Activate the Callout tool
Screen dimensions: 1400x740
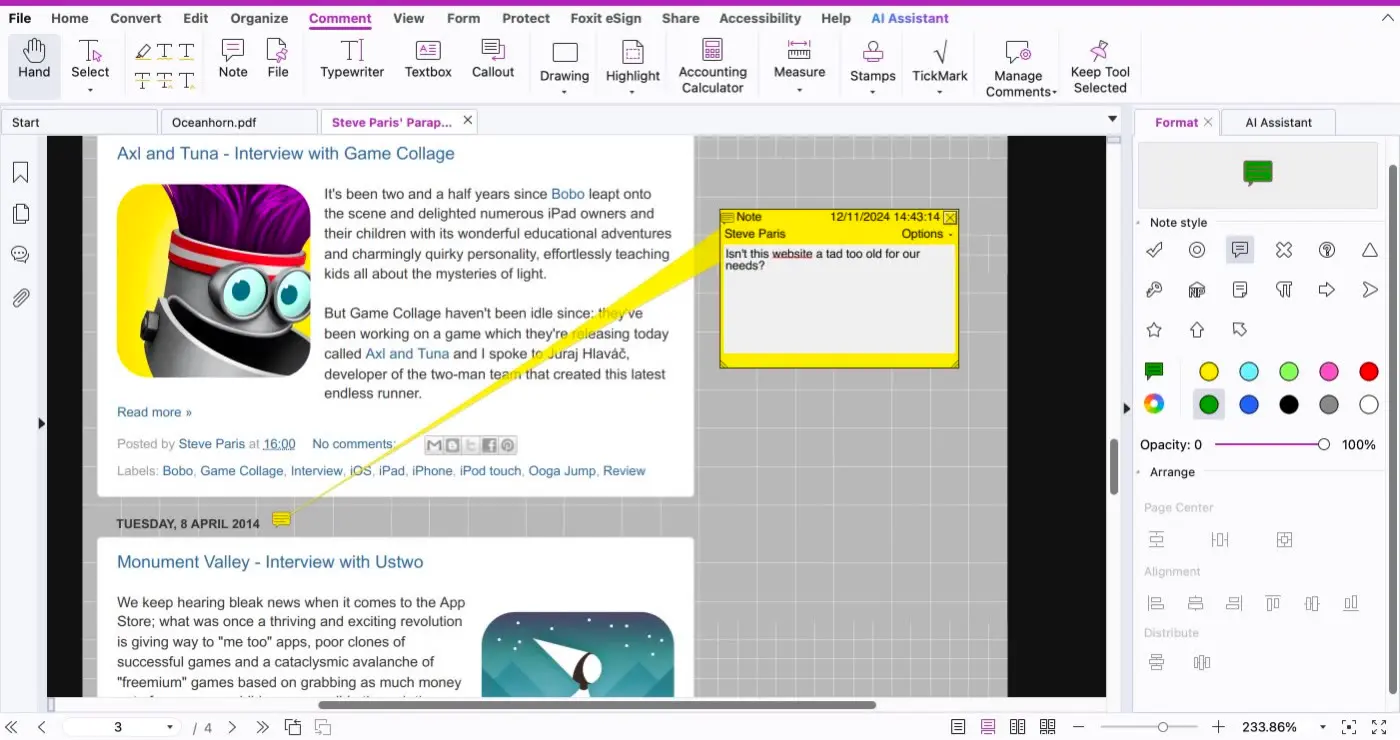pyautogui.click(x=493, y=60)
